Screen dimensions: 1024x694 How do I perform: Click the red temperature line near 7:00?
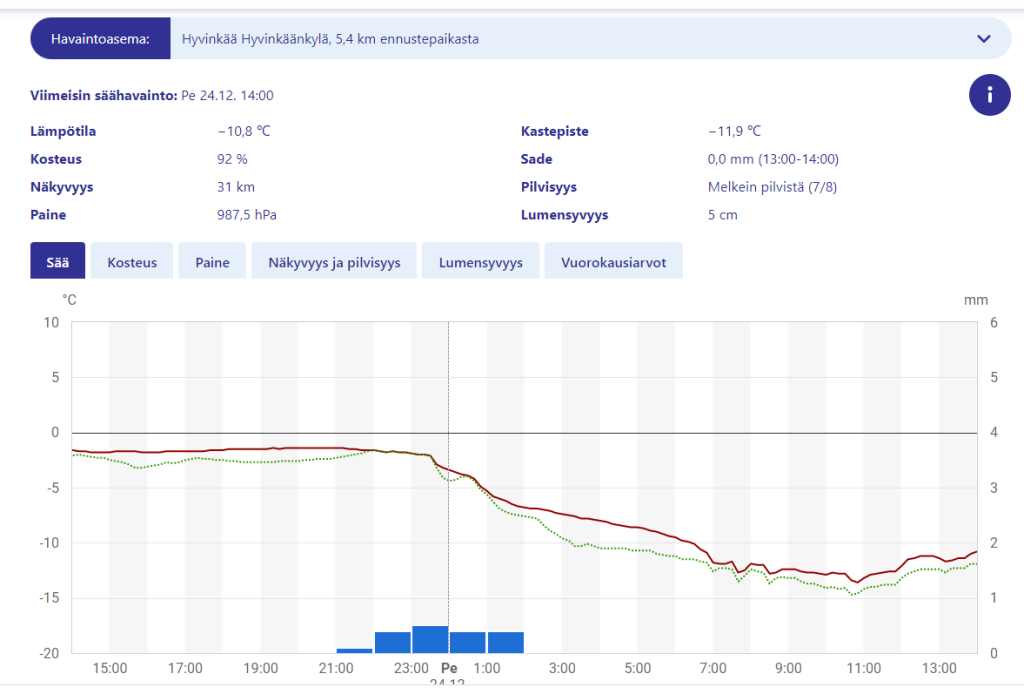coord(713,561)
